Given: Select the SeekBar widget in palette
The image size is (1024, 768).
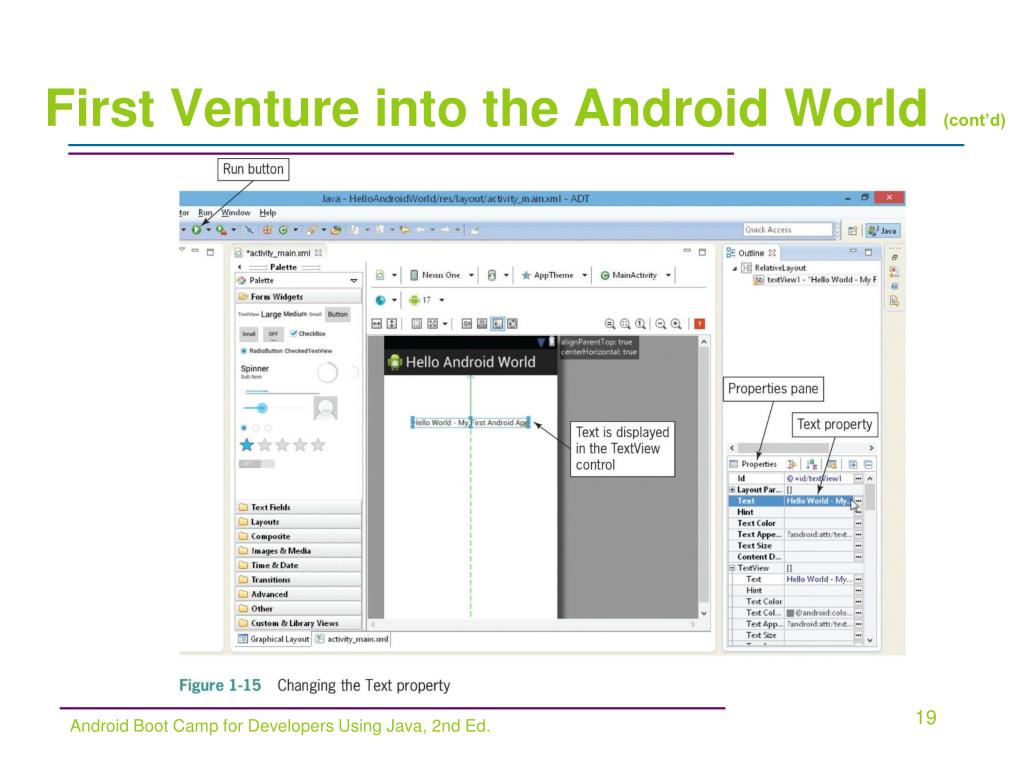Looking at the screenshot, I should point(274,408).
